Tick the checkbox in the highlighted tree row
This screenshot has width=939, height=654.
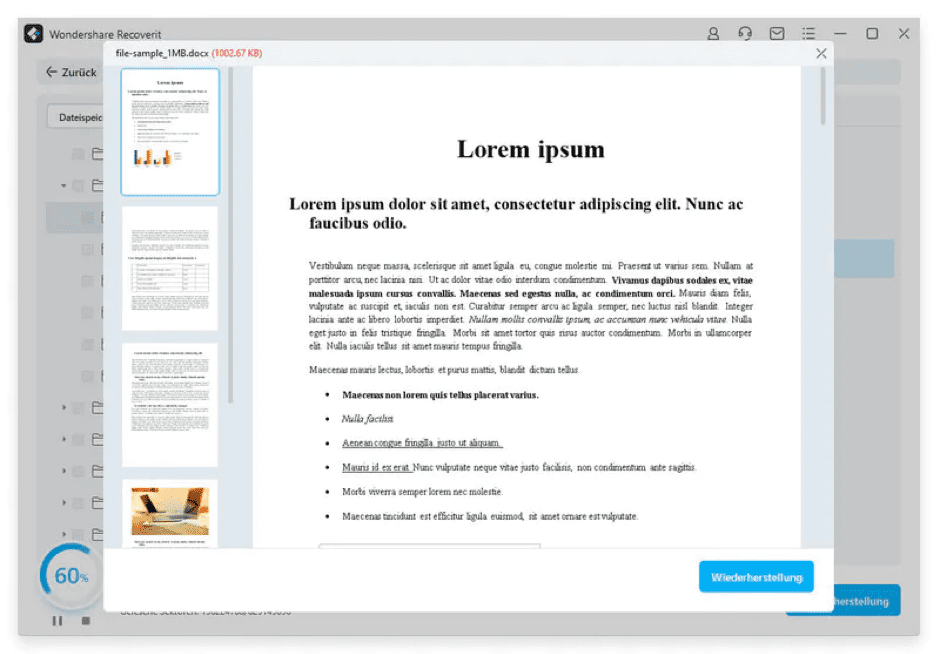[87, 217]
